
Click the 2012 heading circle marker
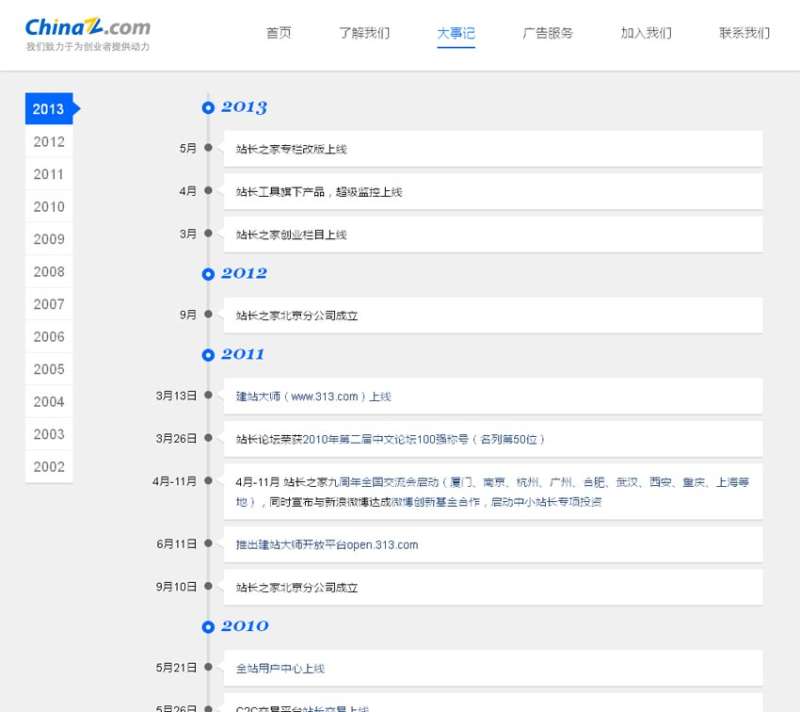point(208,274)
